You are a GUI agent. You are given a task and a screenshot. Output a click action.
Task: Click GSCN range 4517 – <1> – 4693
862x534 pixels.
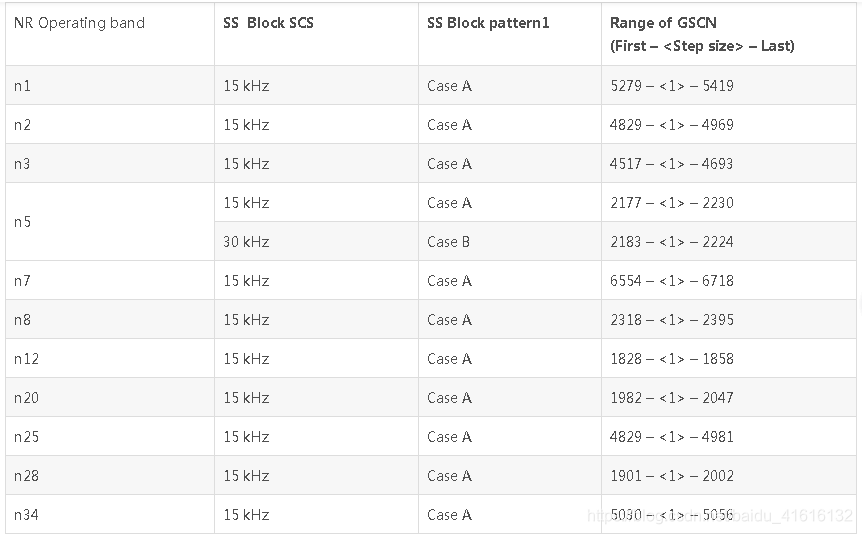tap(671, 164)
